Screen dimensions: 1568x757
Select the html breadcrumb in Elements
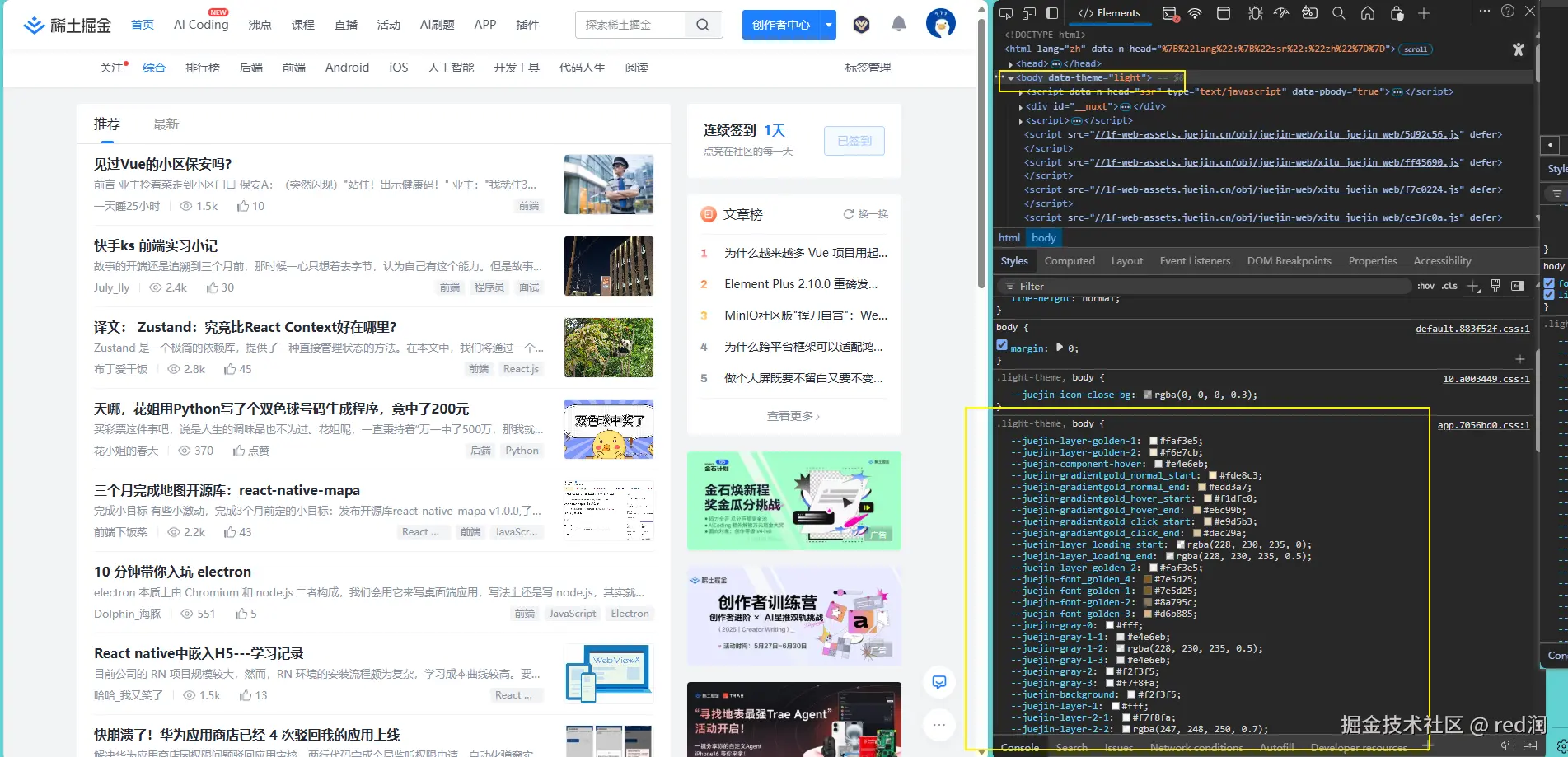pyautogui.click(x=1009, y=238)
